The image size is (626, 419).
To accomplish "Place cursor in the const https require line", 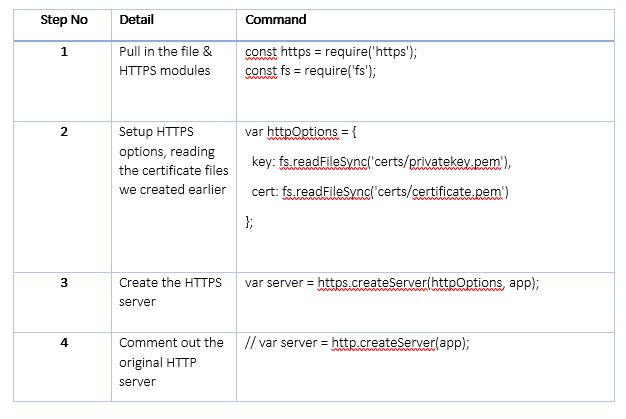I will coord(330,52).
